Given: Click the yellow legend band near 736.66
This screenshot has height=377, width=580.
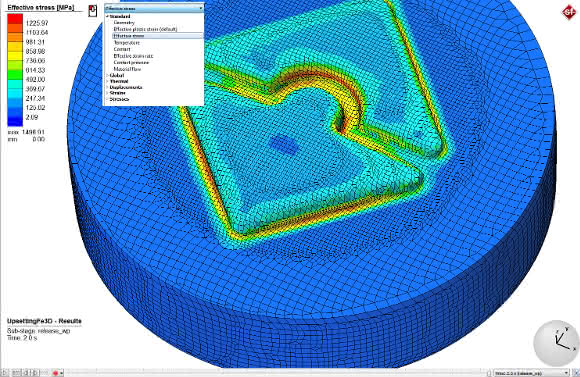Looking at the screenshot, I should (x=15, y=56).
